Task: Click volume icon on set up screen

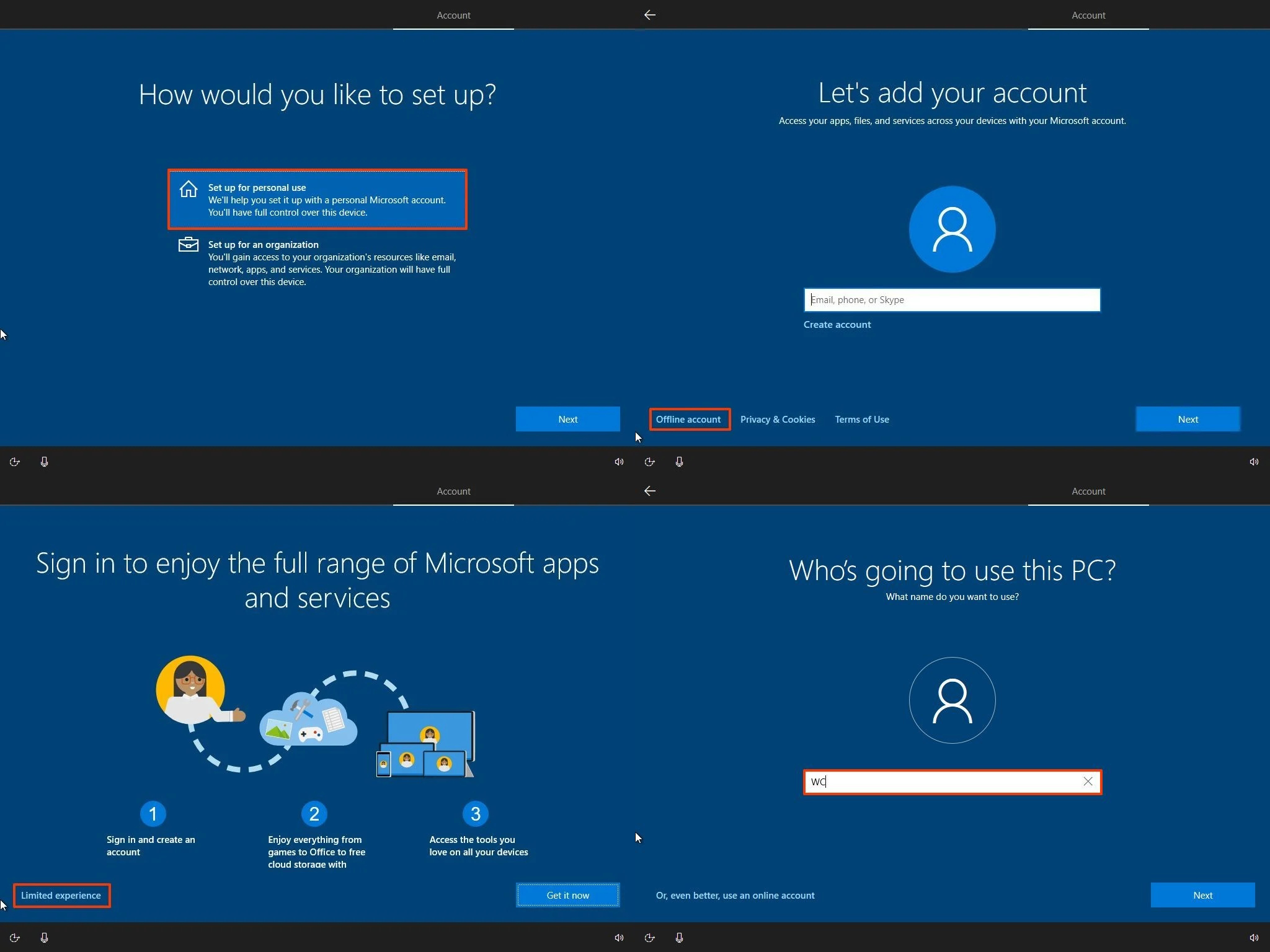Action: point(619,462)
